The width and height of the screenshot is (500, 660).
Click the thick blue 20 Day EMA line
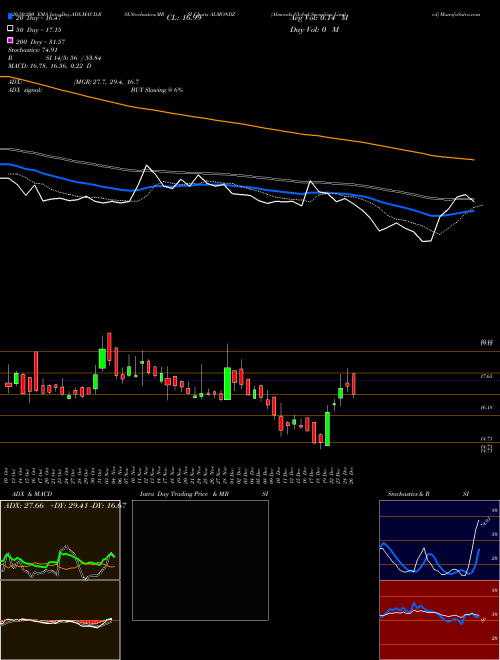tap(236, 188)
